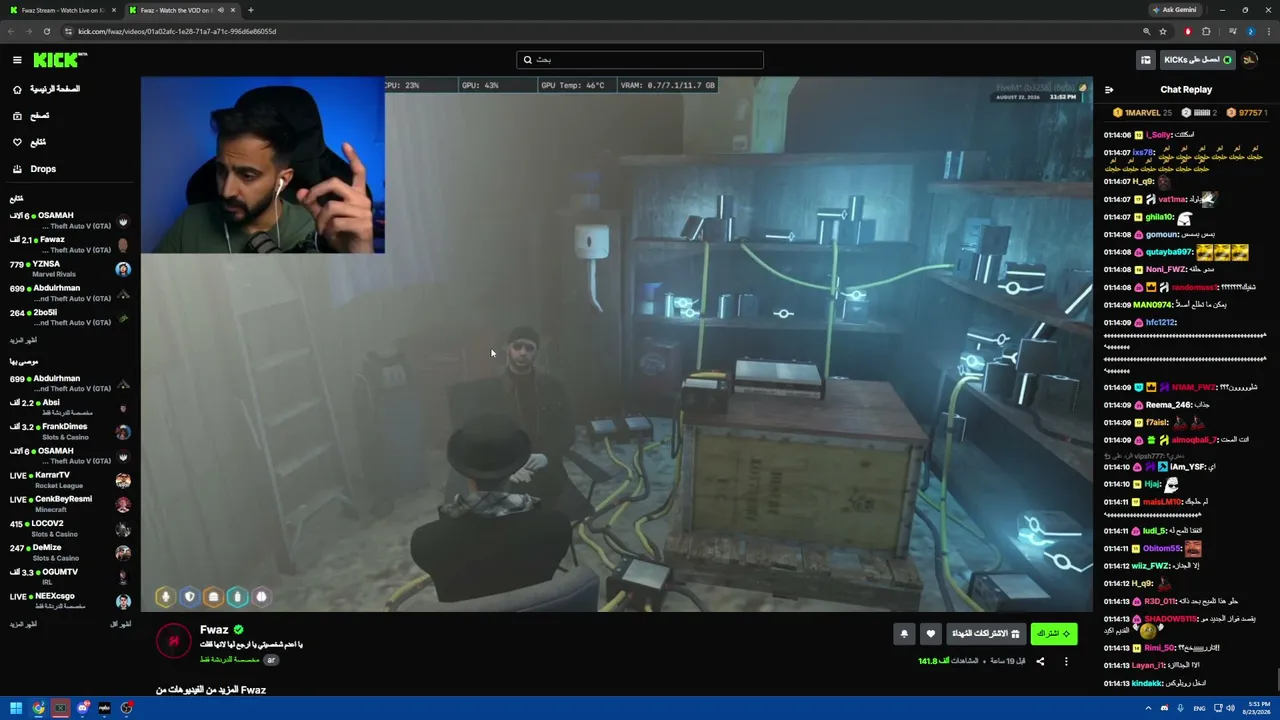Open NEEXcsgo channel in sidebar
This screenshot has width=1280, height=720.
click(68, 601)
